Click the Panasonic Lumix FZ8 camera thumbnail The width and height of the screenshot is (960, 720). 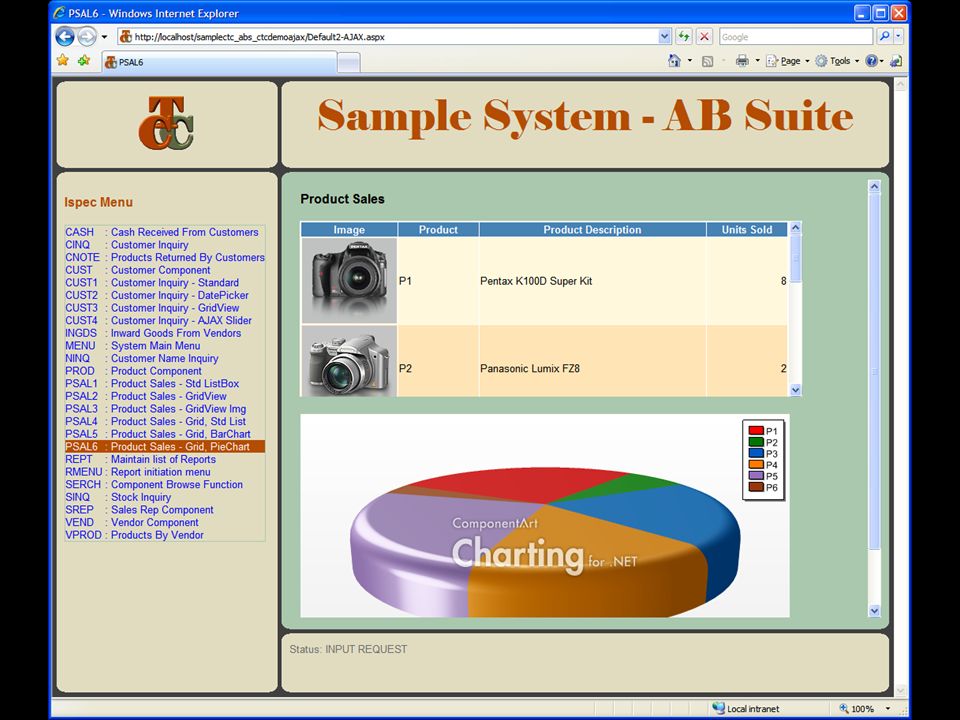pyautogui.click(x=349, y=362)
